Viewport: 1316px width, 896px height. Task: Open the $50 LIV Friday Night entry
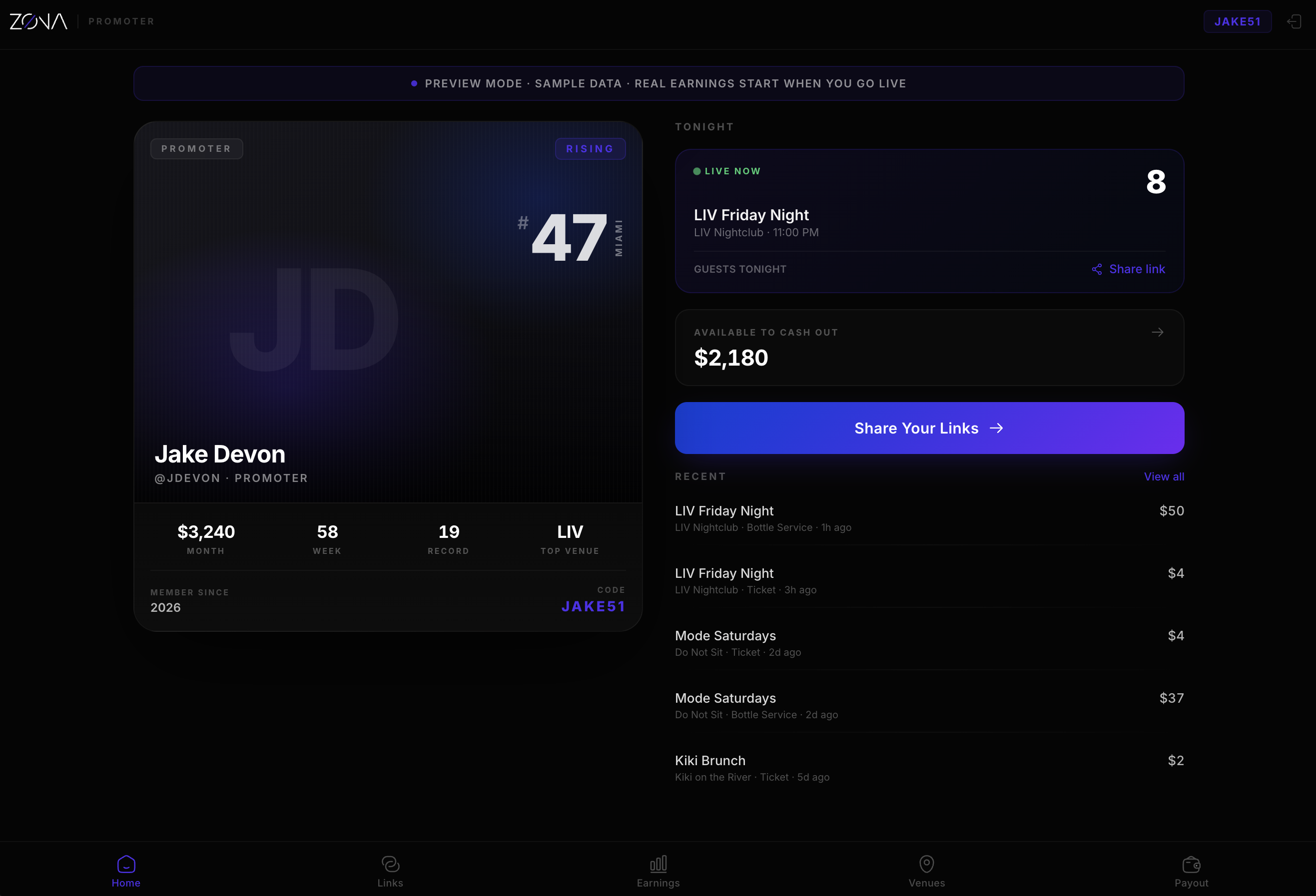[x=929, y=518]
